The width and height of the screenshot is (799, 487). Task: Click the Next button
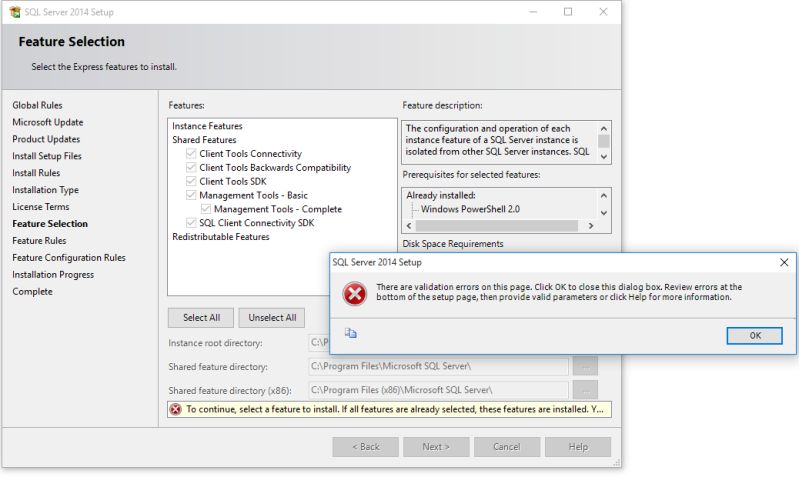coord(436,447)
